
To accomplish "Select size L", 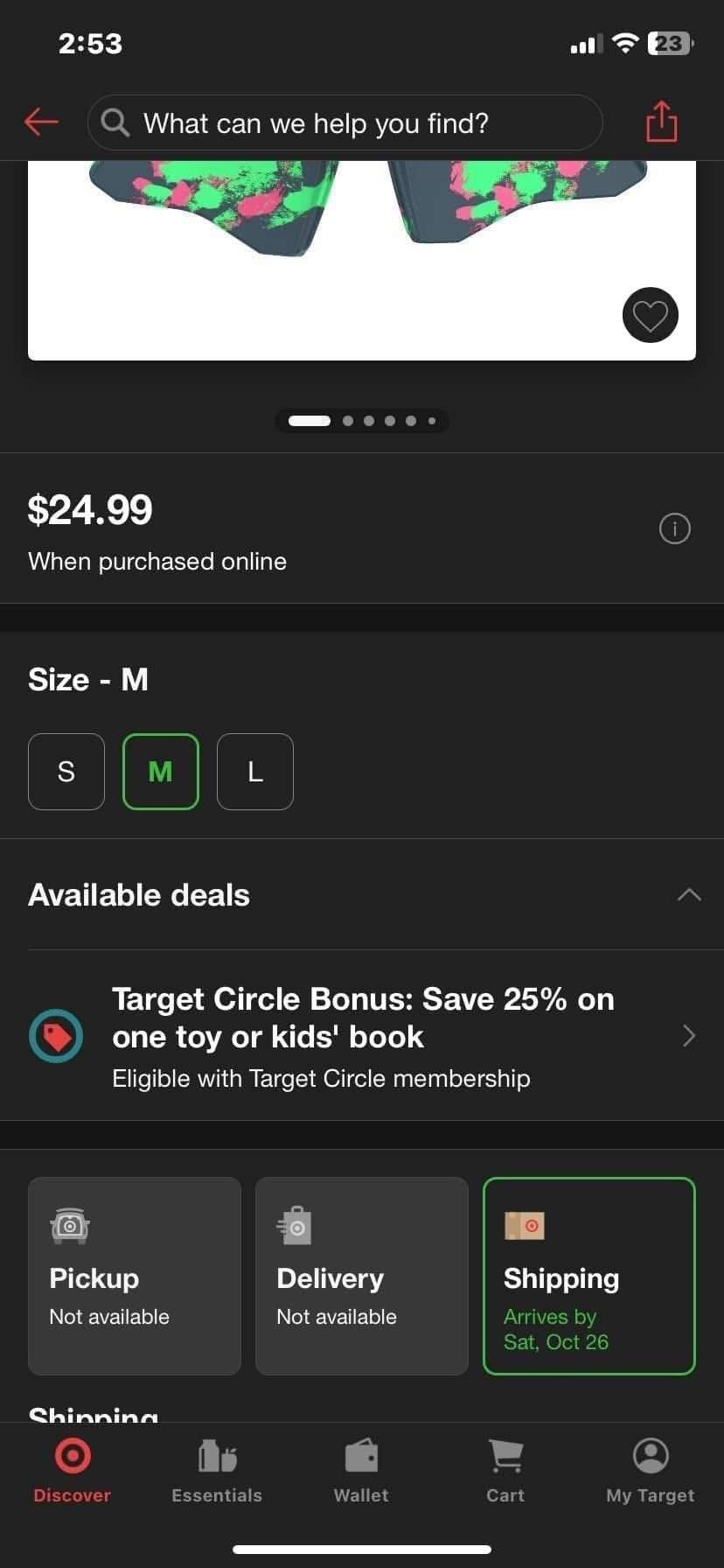I will 255,772.
